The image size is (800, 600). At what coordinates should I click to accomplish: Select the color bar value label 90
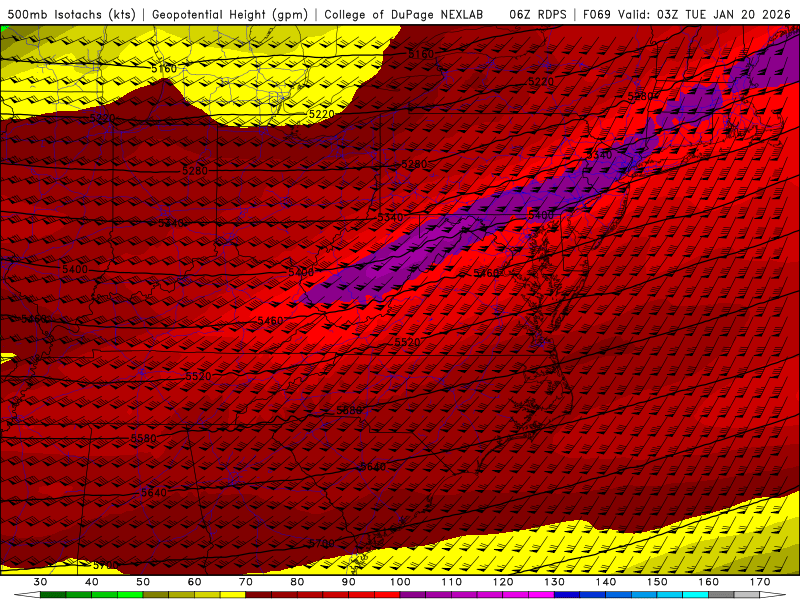(x=348, y=582)
